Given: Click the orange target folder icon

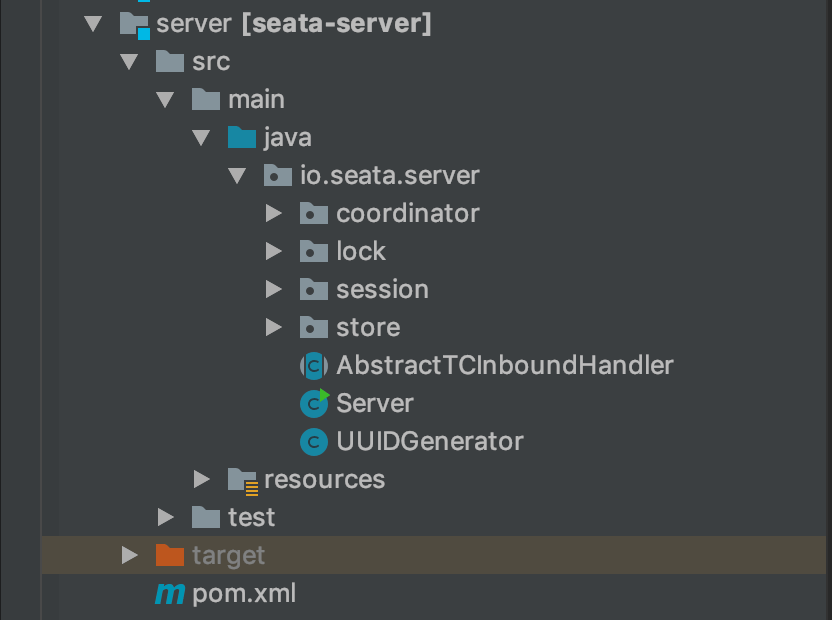Looking at the screenshot, I should (x=170, y=555).
